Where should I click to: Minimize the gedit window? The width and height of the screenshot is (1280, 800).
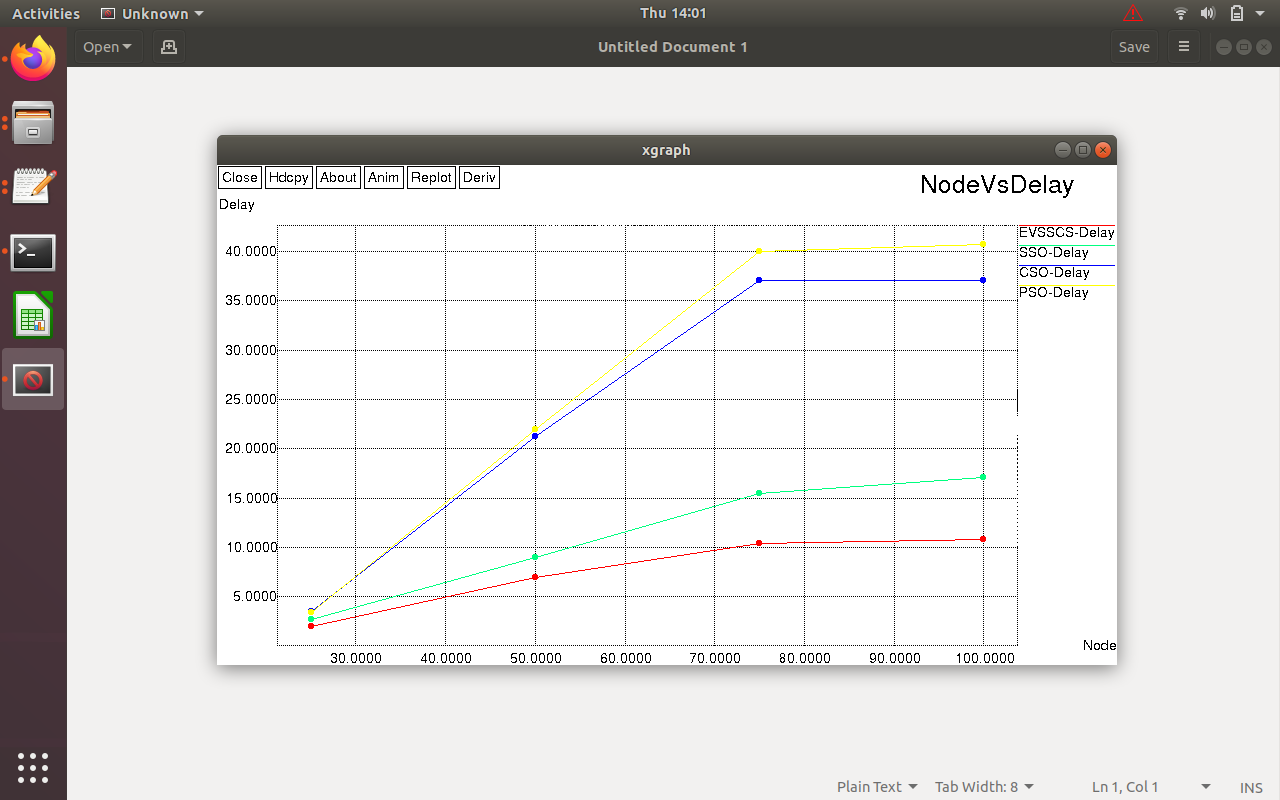point(1224,47)
